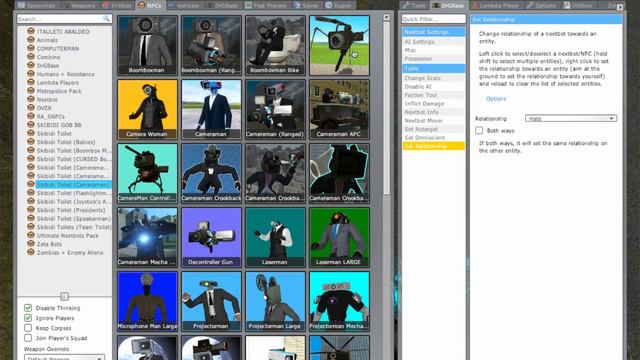Select the CameraMan Controll... NPC icon
Screen dimensions: 640x360
click(147, 173)
